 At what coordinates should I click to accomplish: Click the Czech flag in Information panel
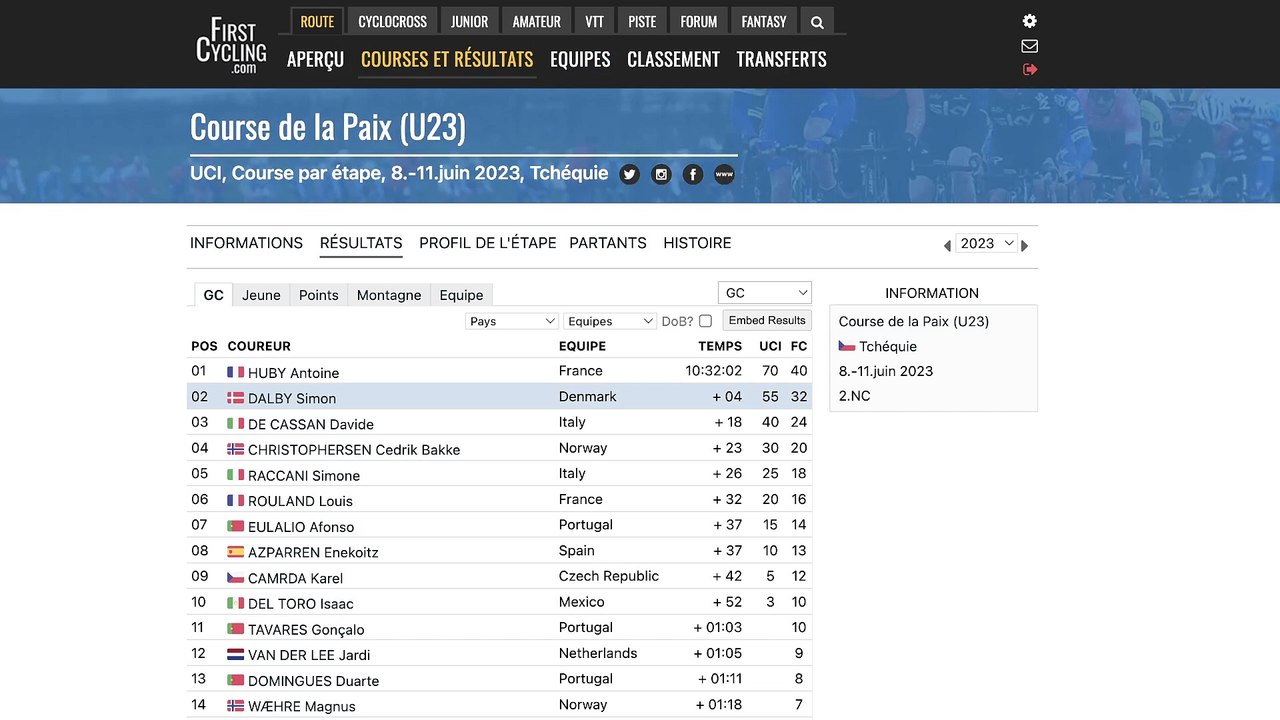point(847,346)
